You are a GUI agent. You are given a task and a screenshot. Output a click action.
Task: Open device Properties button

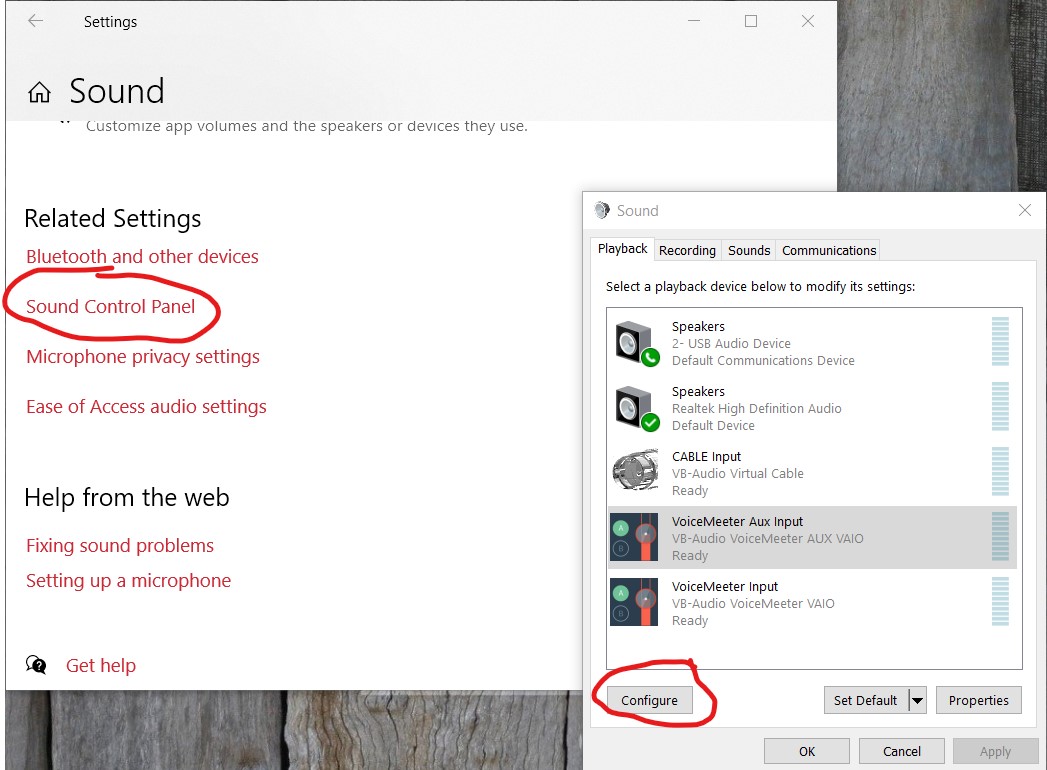click(x=978, y=701)
